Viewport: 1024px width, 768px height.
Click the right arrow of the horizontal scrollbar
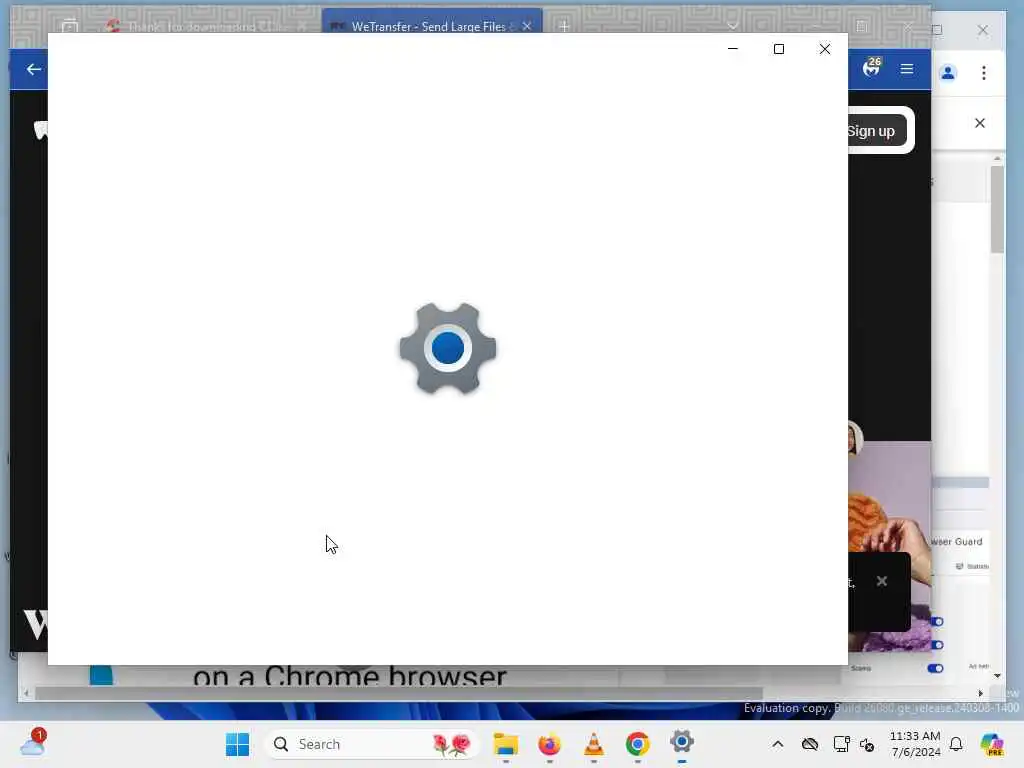(x=980, y=694)
